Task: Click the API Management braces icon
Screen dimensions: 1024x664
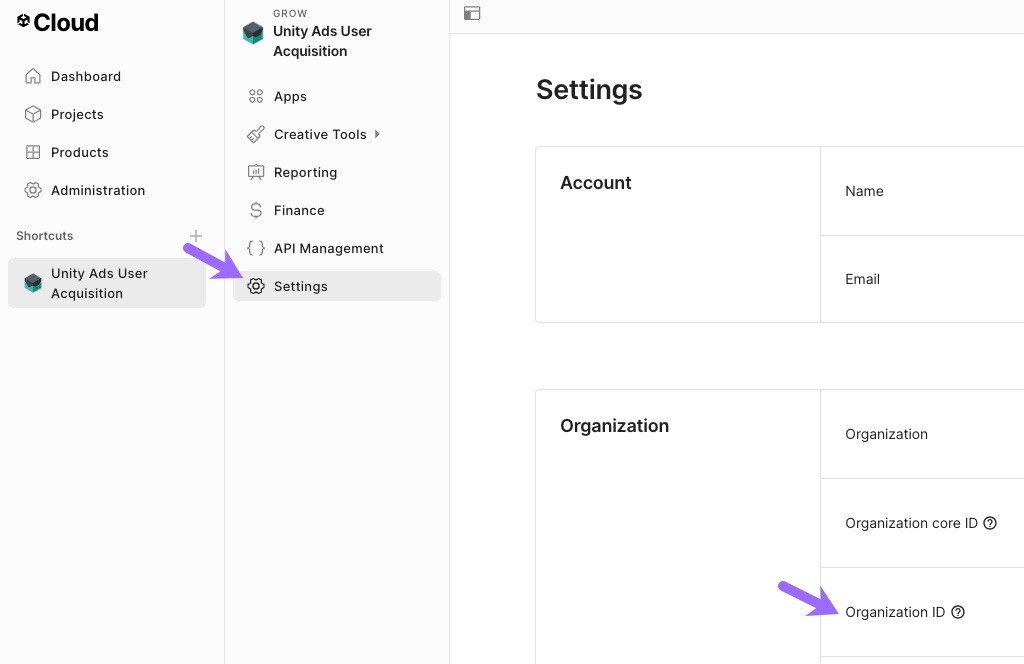Action: 256,248
